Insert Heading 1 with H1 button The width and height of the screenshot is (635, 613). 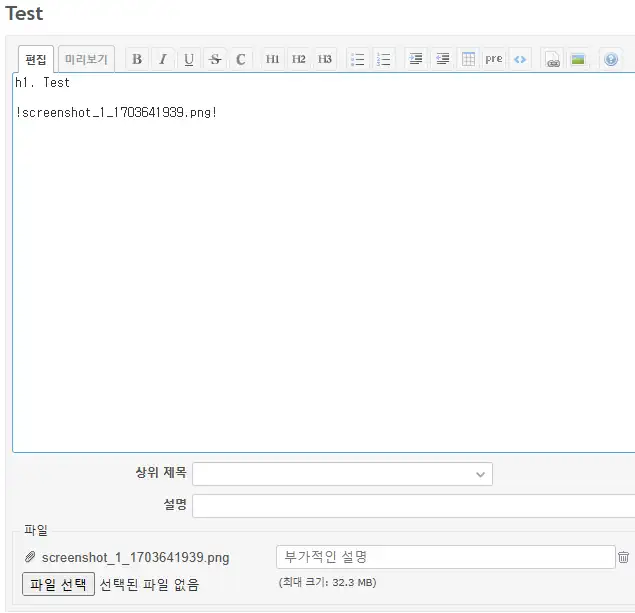click(x=273, y=59)
